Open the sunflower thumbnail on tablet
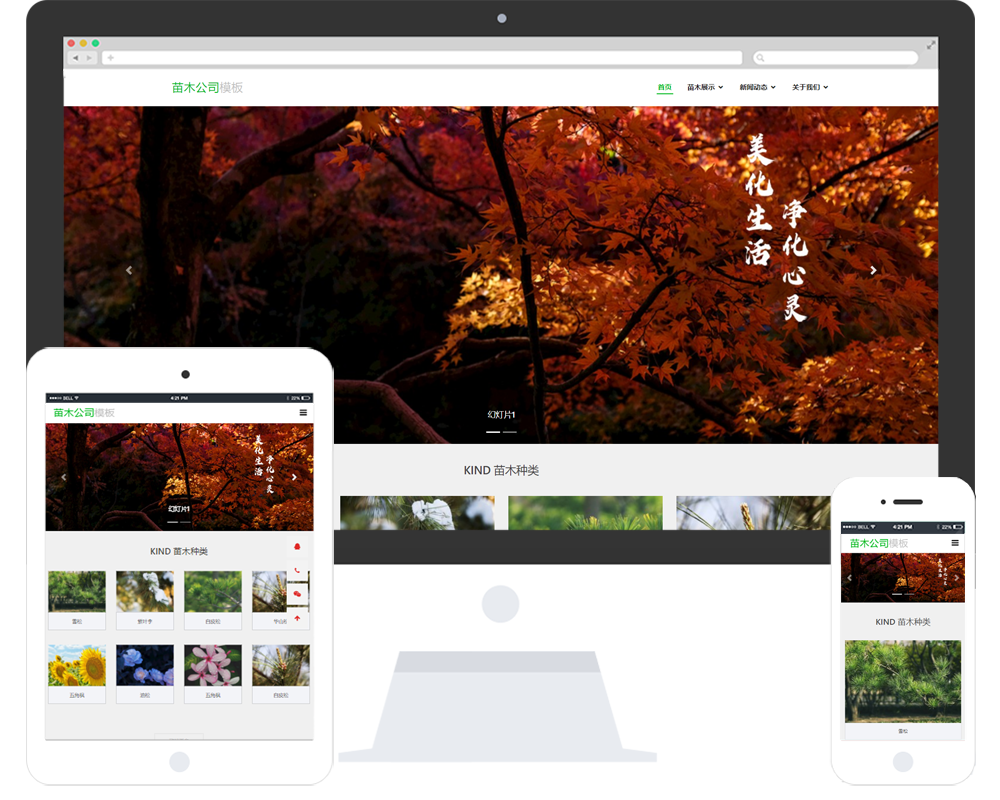The height and width of the screenshot is (800, 1000). pos(77,665)
